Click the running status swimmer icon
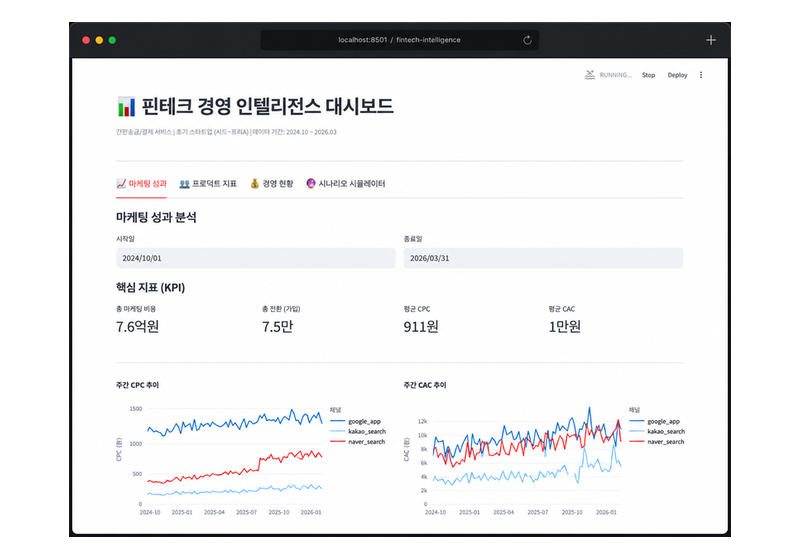Image resolution: width=800 pixels, height=560 pixels. pyautogui.click(x=589, y=75)
